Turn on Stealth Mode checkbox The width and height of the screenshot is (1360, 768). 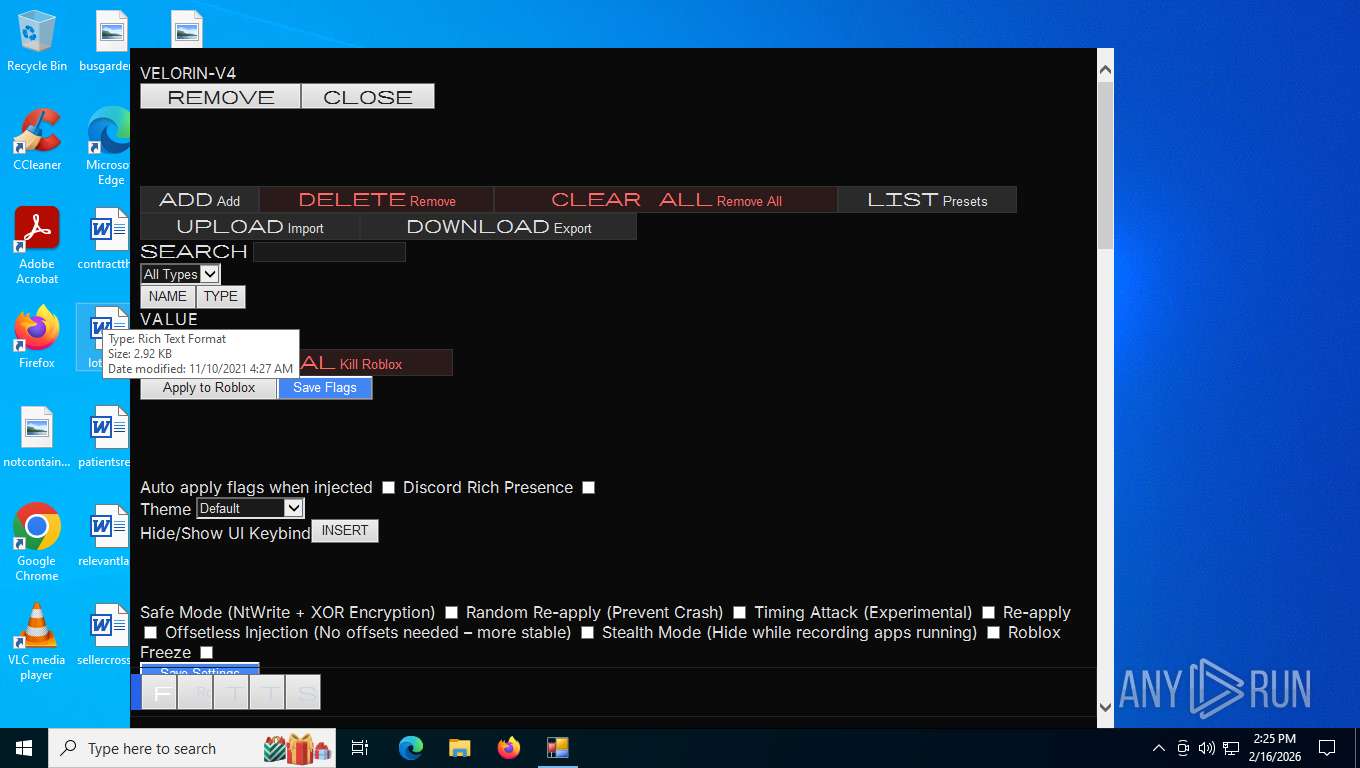tap(993, 632)
